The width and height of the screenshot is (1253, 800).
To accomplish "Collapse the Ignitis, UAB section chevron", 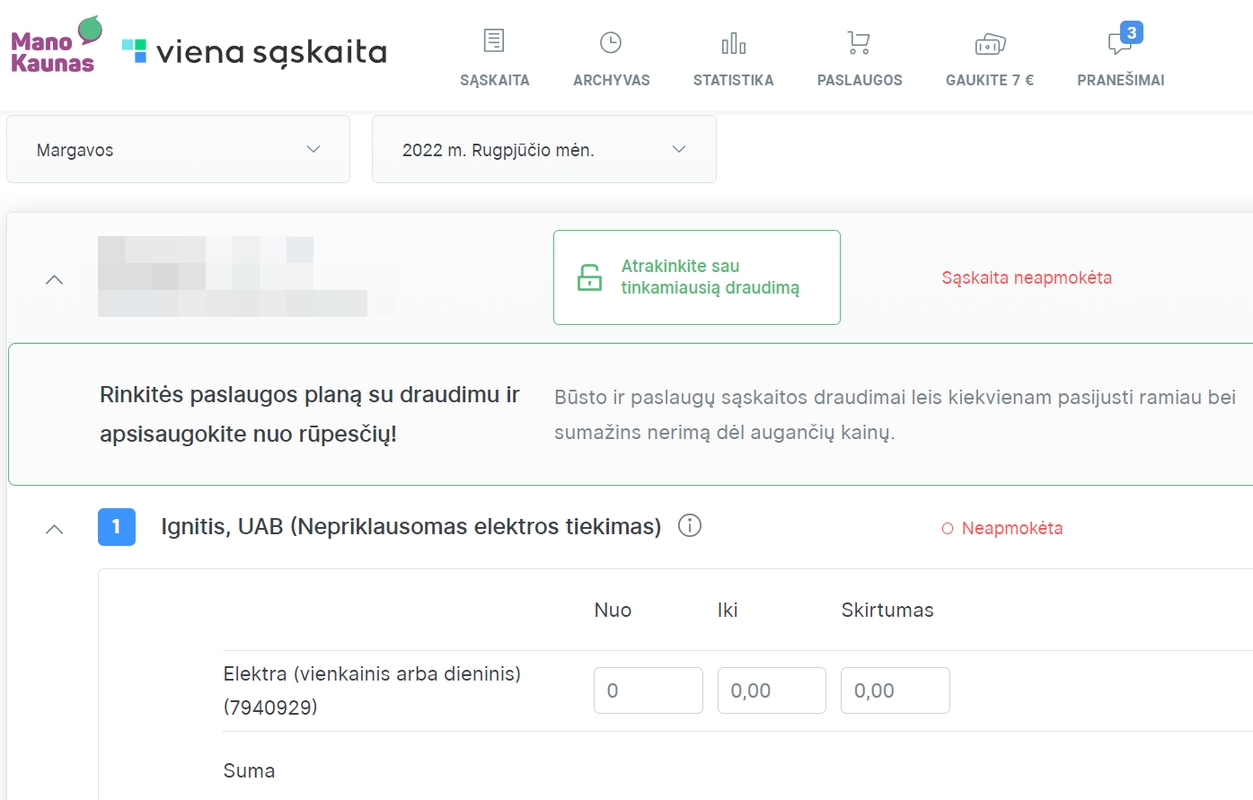I will tap(55, 528).
